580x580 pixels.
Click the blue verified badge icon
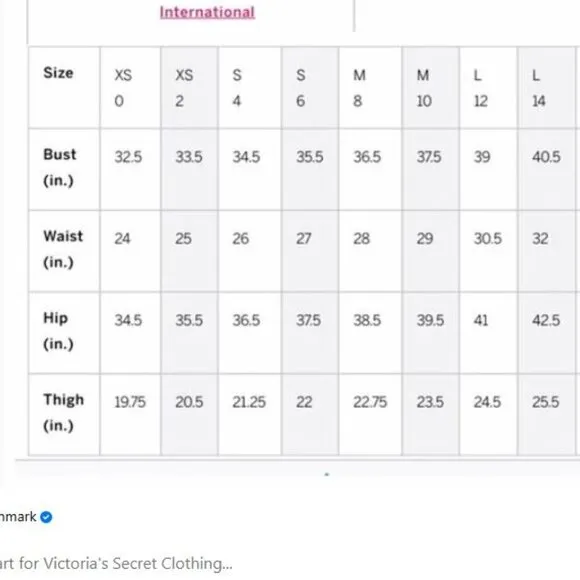tap(46, 517)
